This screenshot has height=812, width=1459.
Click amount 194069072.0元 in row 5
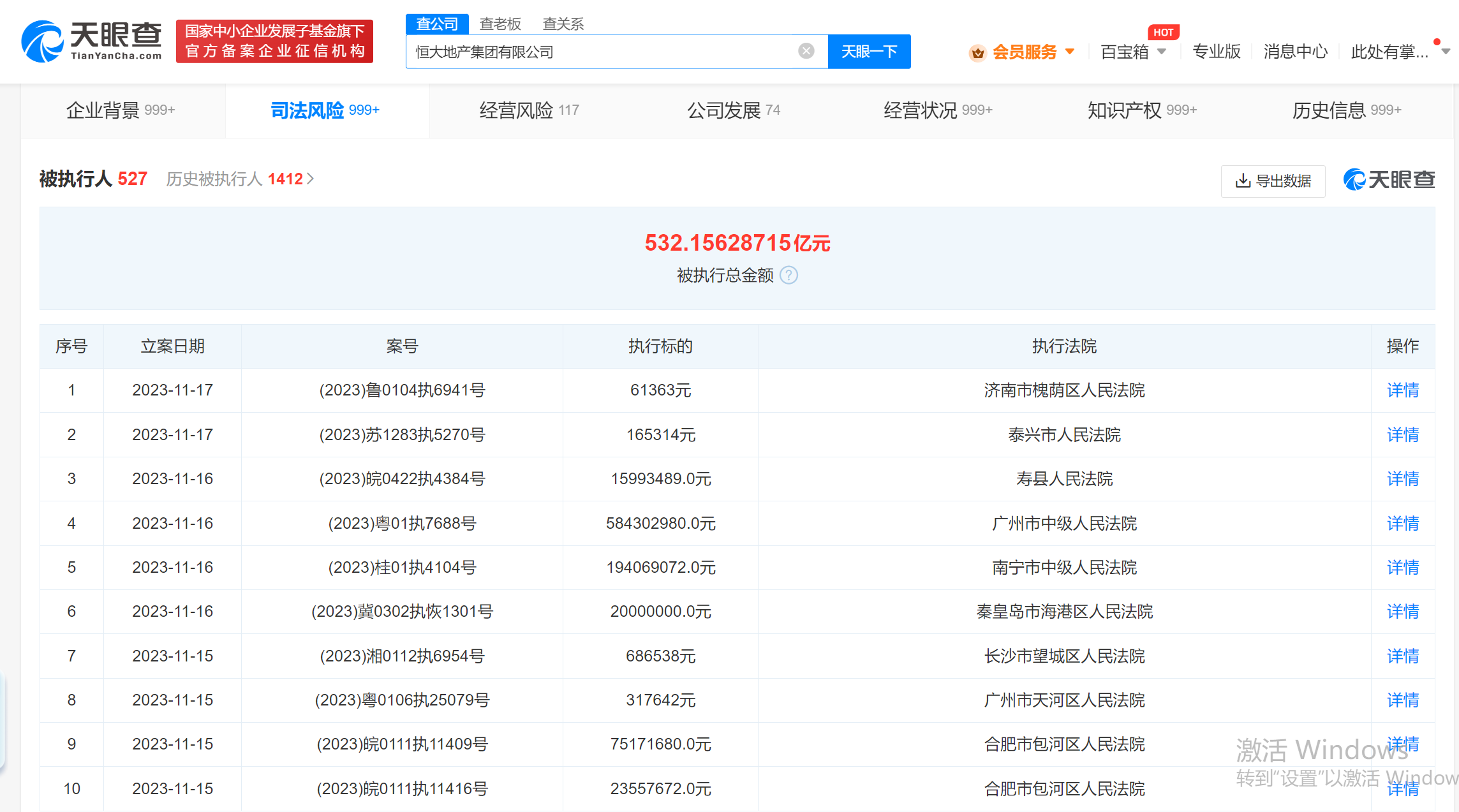661,568
